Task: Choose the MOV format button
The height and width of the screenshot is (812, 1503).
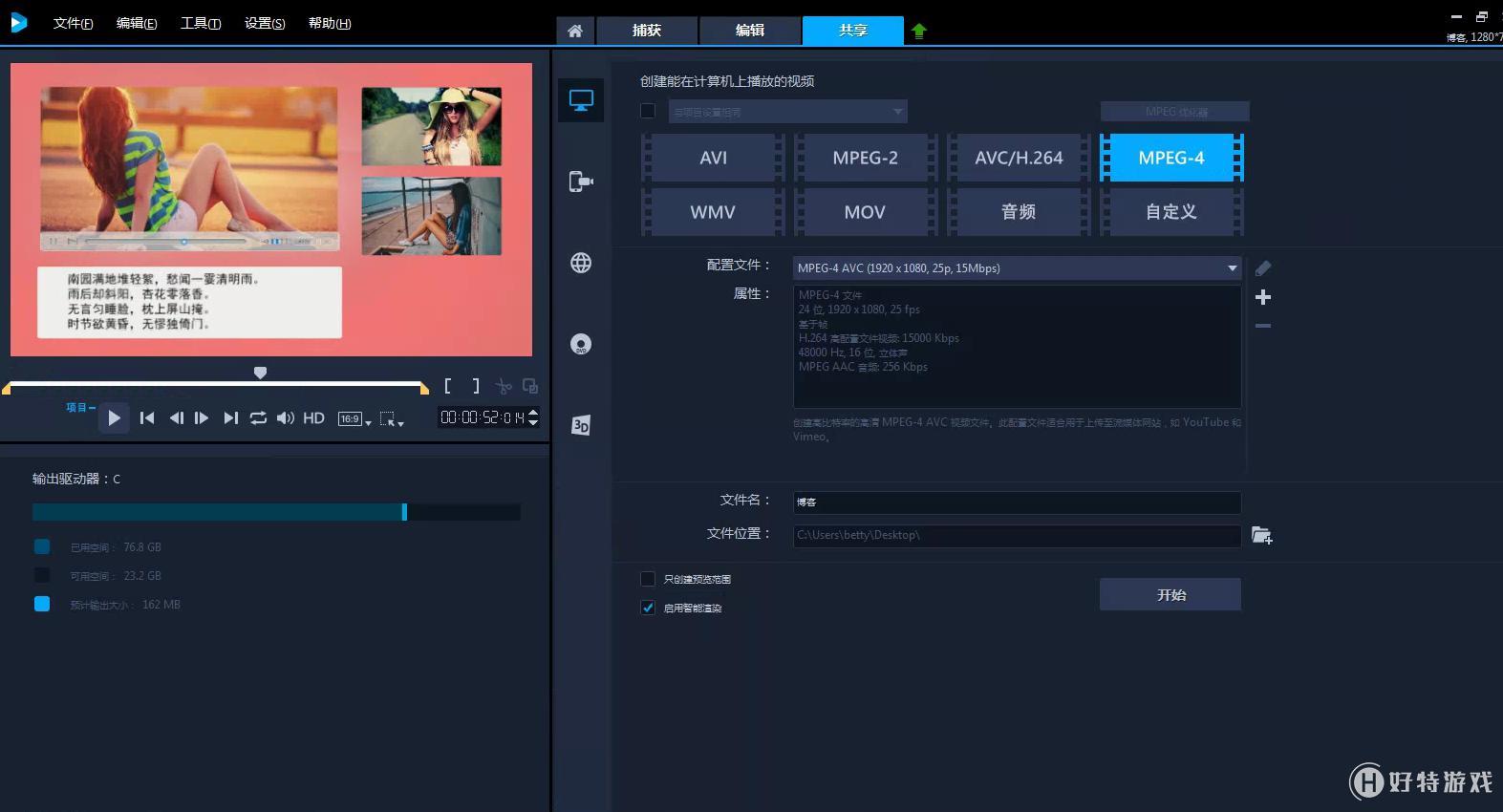Action: [x=865, y=212]
